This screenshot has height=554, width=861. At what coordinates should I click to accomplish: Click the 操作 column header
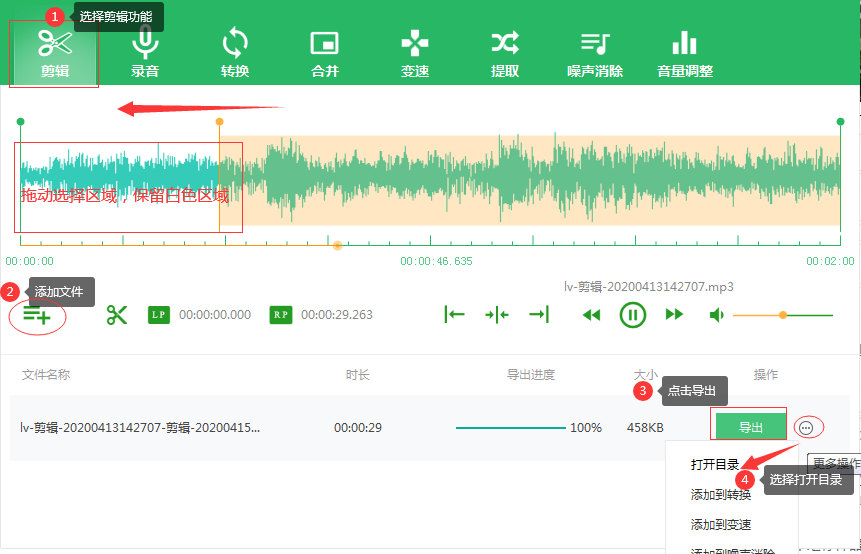(766, 374)
